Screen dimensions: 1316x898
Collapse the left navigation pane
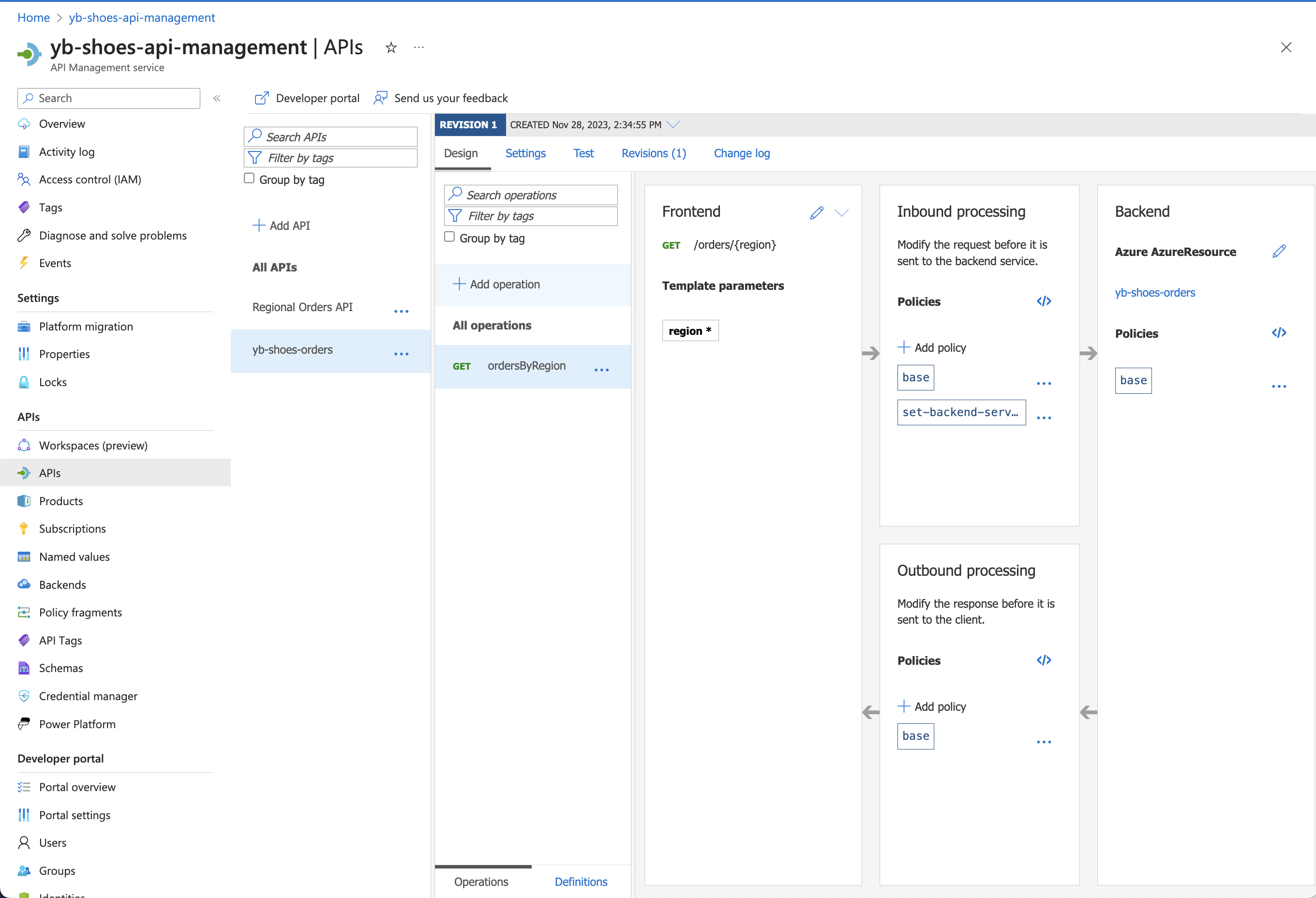(x=217, y=98)
